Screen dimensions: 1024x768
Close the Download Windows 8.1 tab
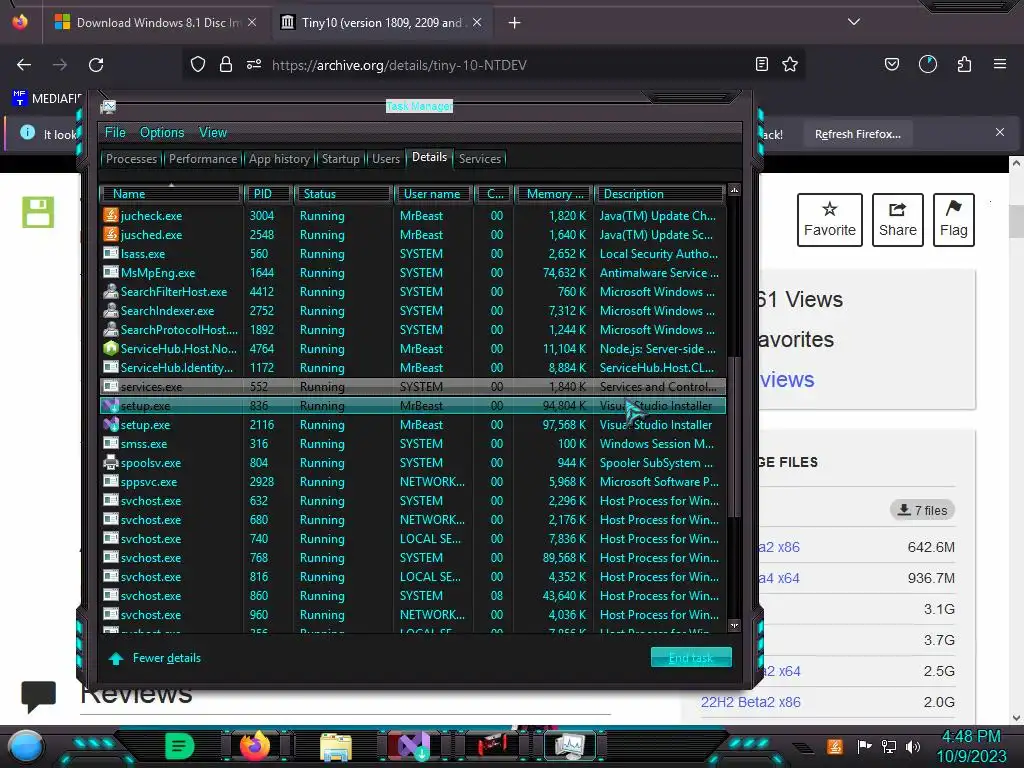point(252,22)
